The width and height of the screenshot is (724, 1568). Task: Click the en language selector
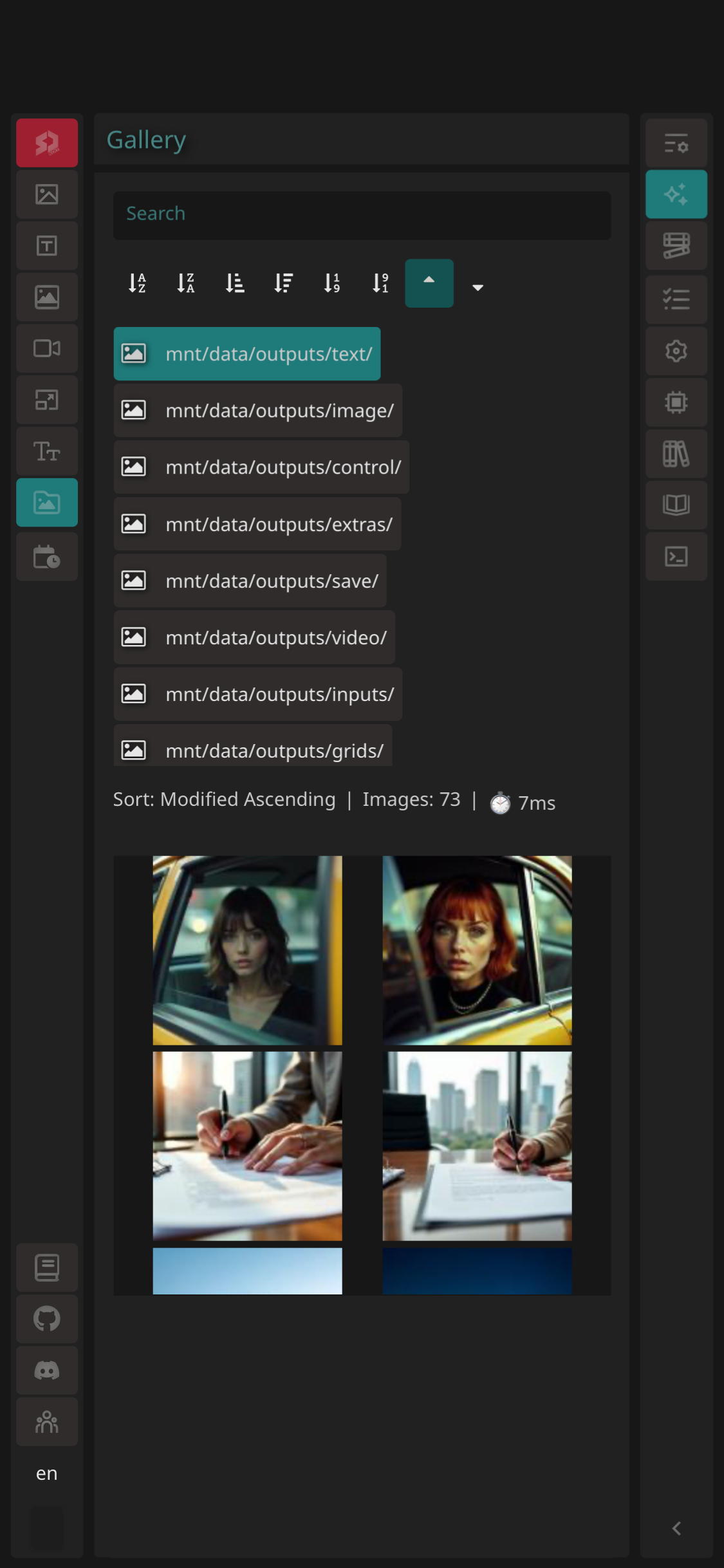pos(46,1473)
